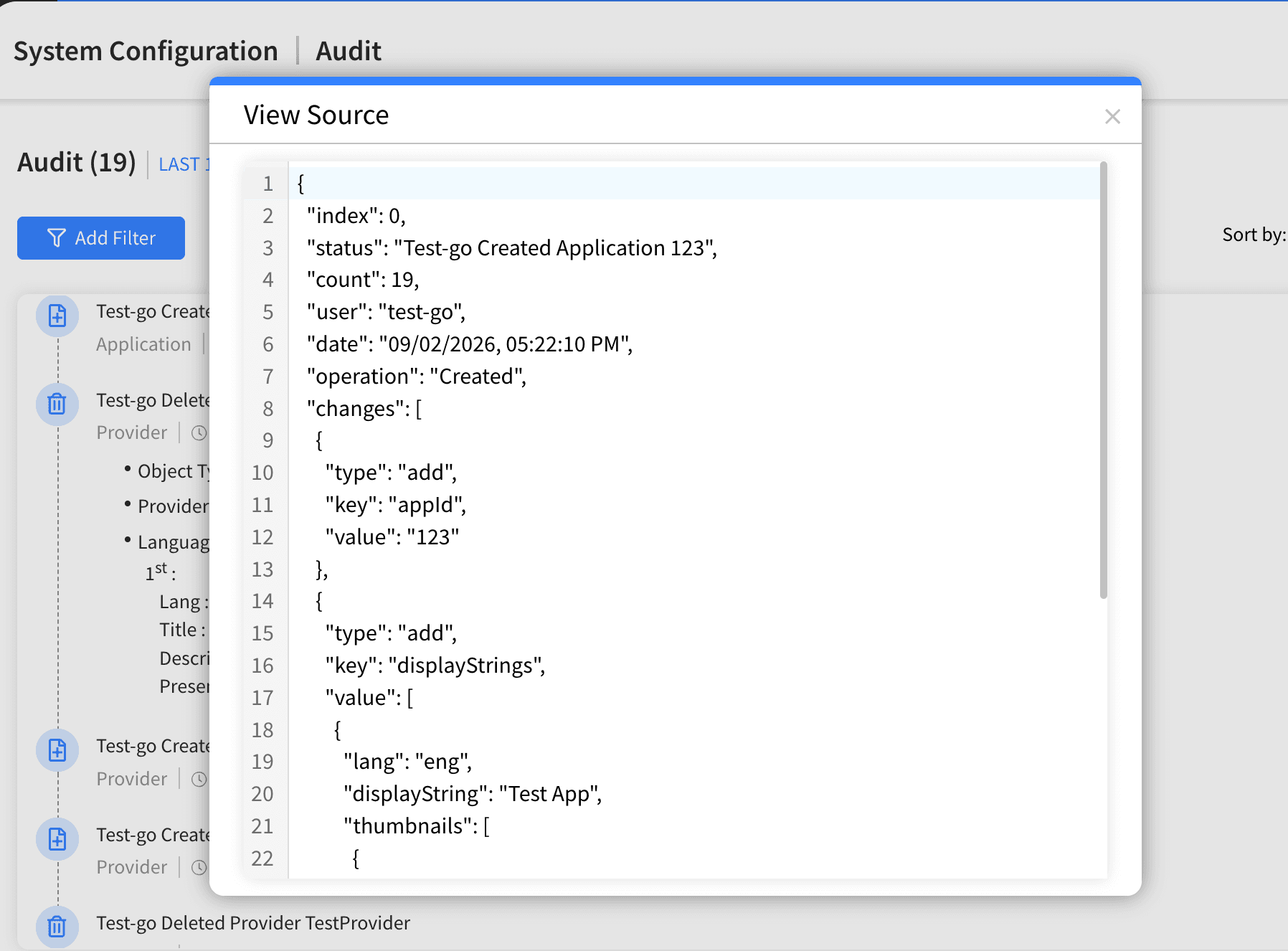Click the Application label under first entry
This screenshot has width=1288, height=951.
point(143,344)
